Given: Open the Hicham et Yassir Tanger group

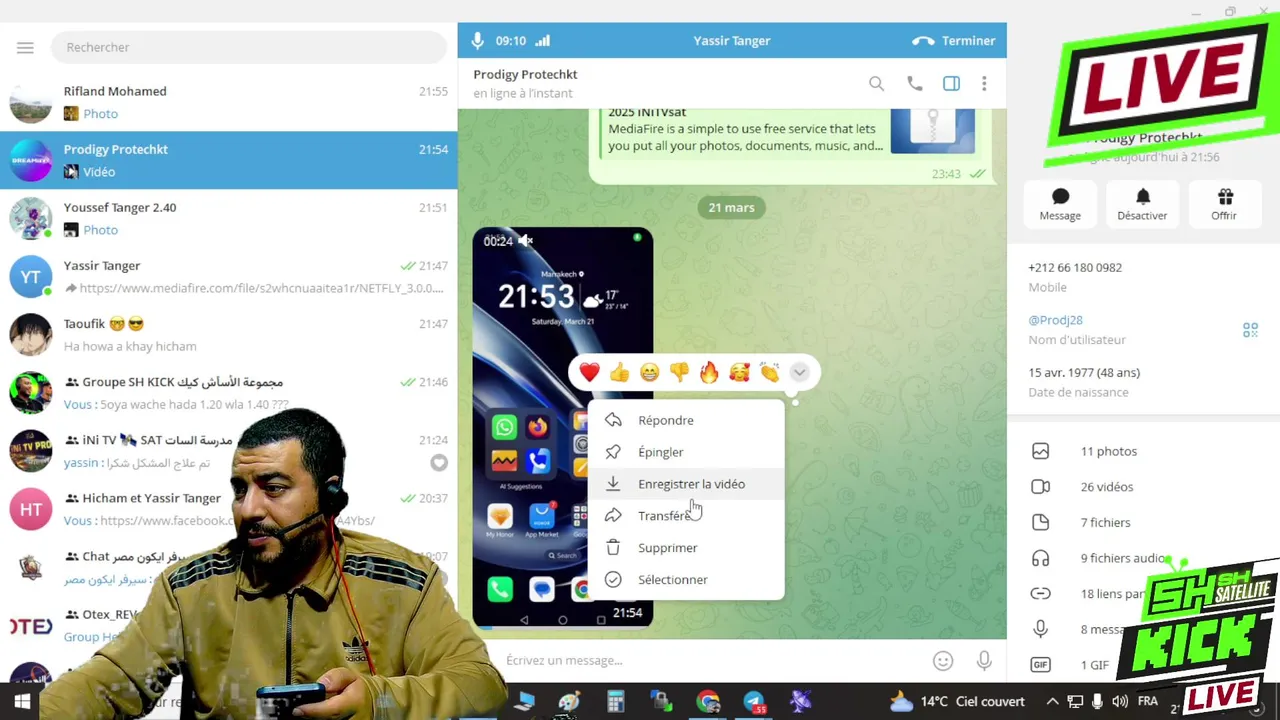Looking at the screenshot, I should click(228, 509).
